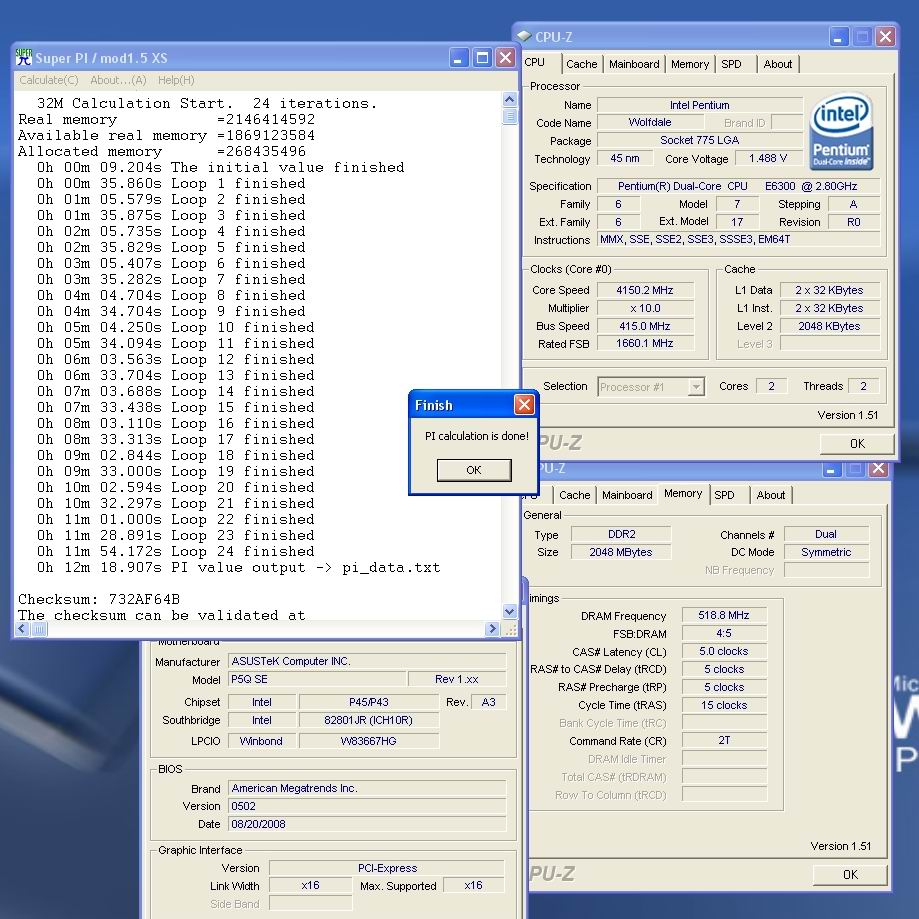This screenshot has width=919, height=919.
Task: Click the Manufacturer field ASUSTeK Computer INC.
Action: click(x=367, y=661)
